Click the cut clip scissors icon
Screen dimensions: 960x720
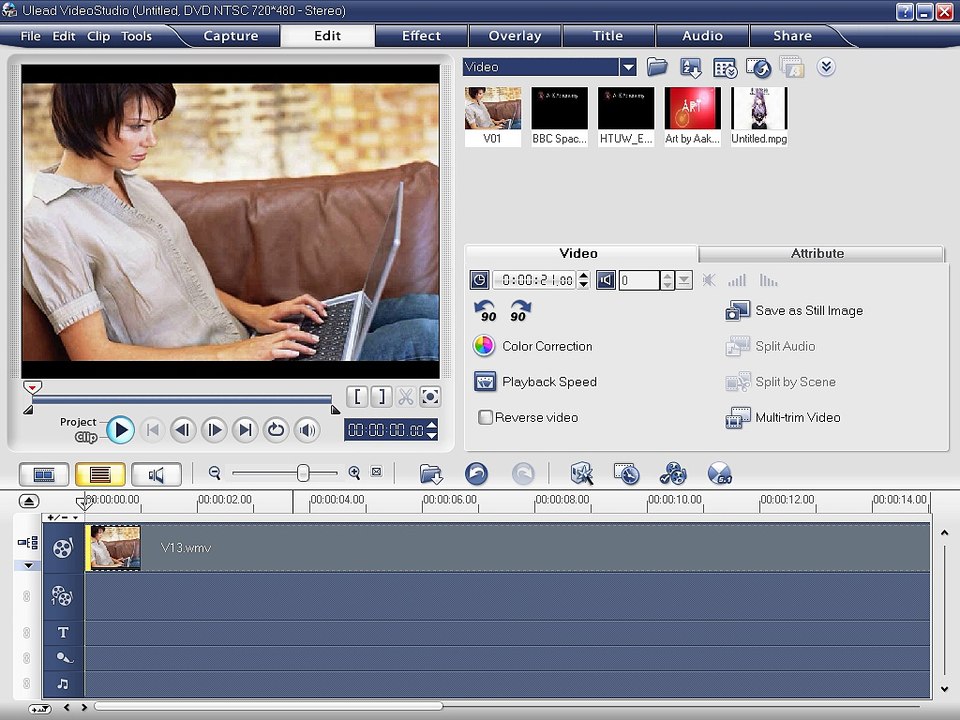(405, 397)
